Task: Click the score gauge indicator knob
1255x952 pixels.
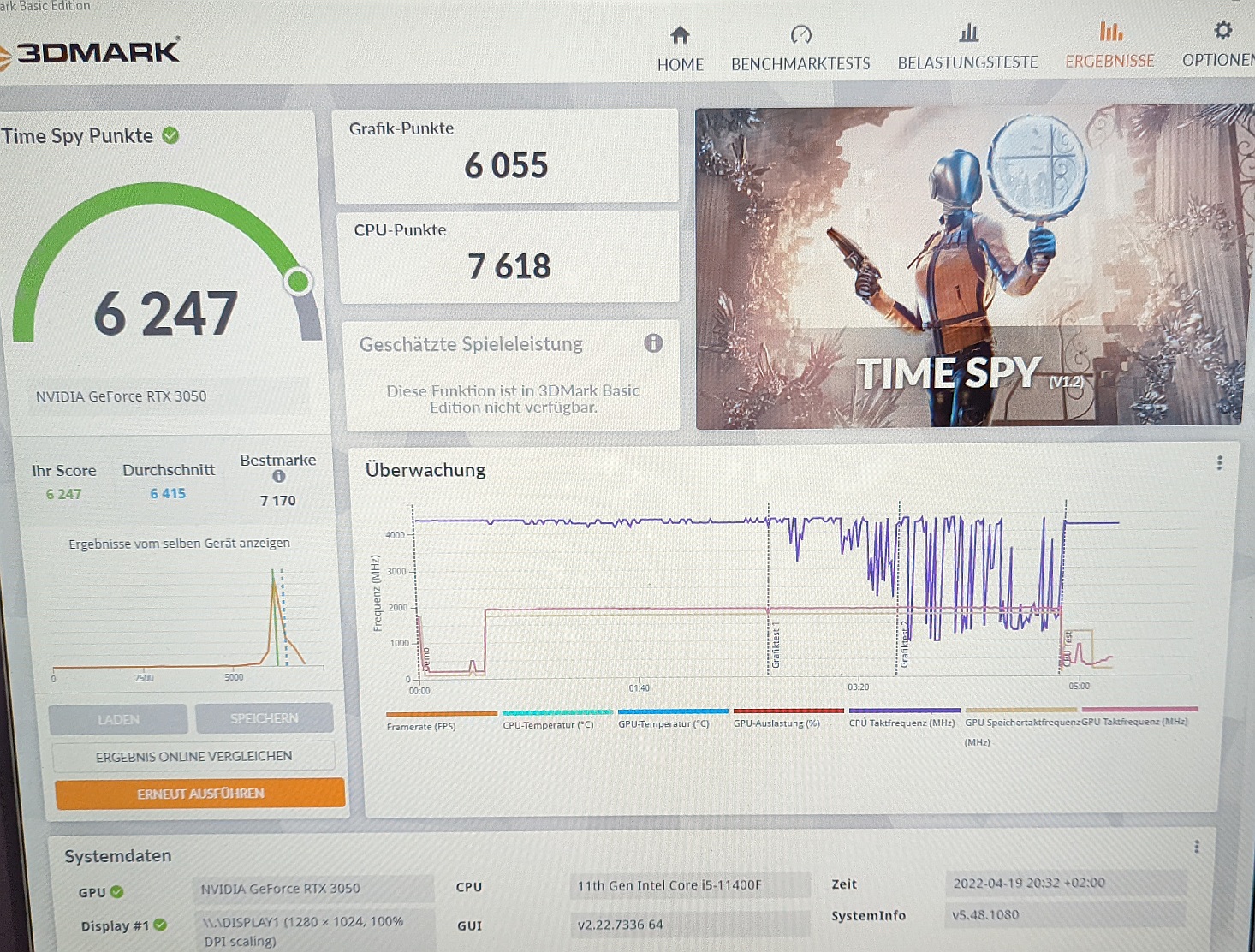Action: point(298,281)
